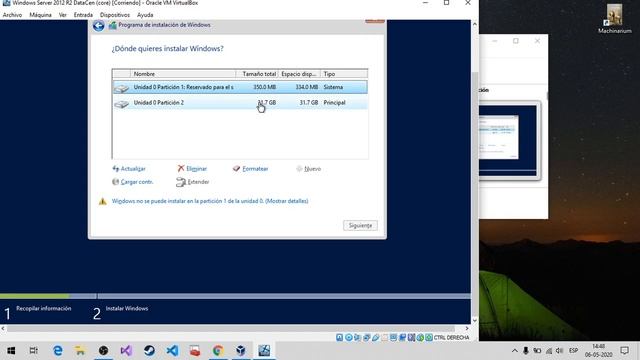This screenshot has height=360, width=640.
Task: Open VirtualBox Manager from the taskbar
Action: pos(241,351)
